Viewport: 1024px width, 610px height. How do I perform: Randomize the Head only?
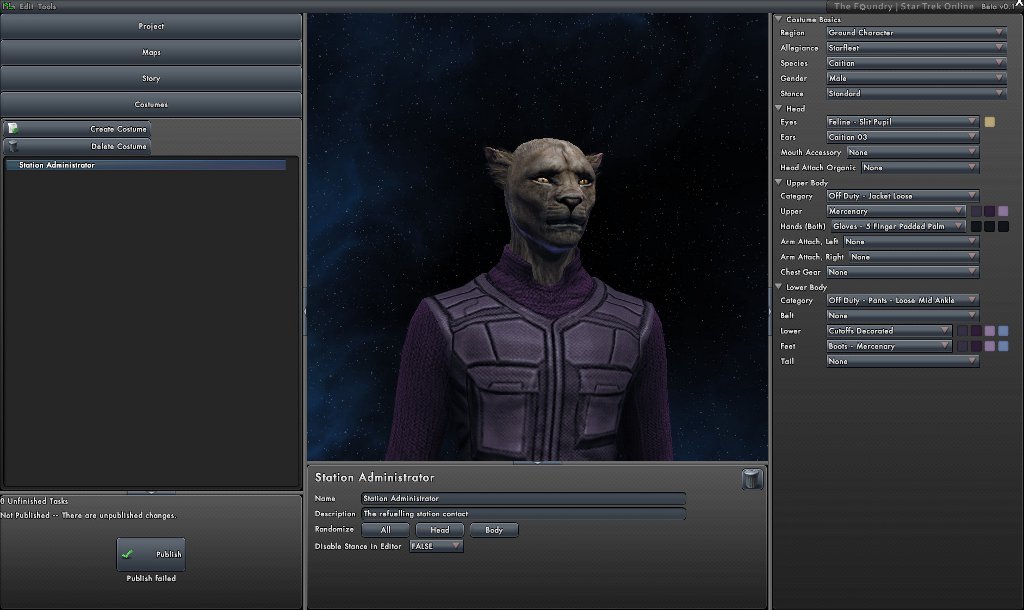(440, 530)
